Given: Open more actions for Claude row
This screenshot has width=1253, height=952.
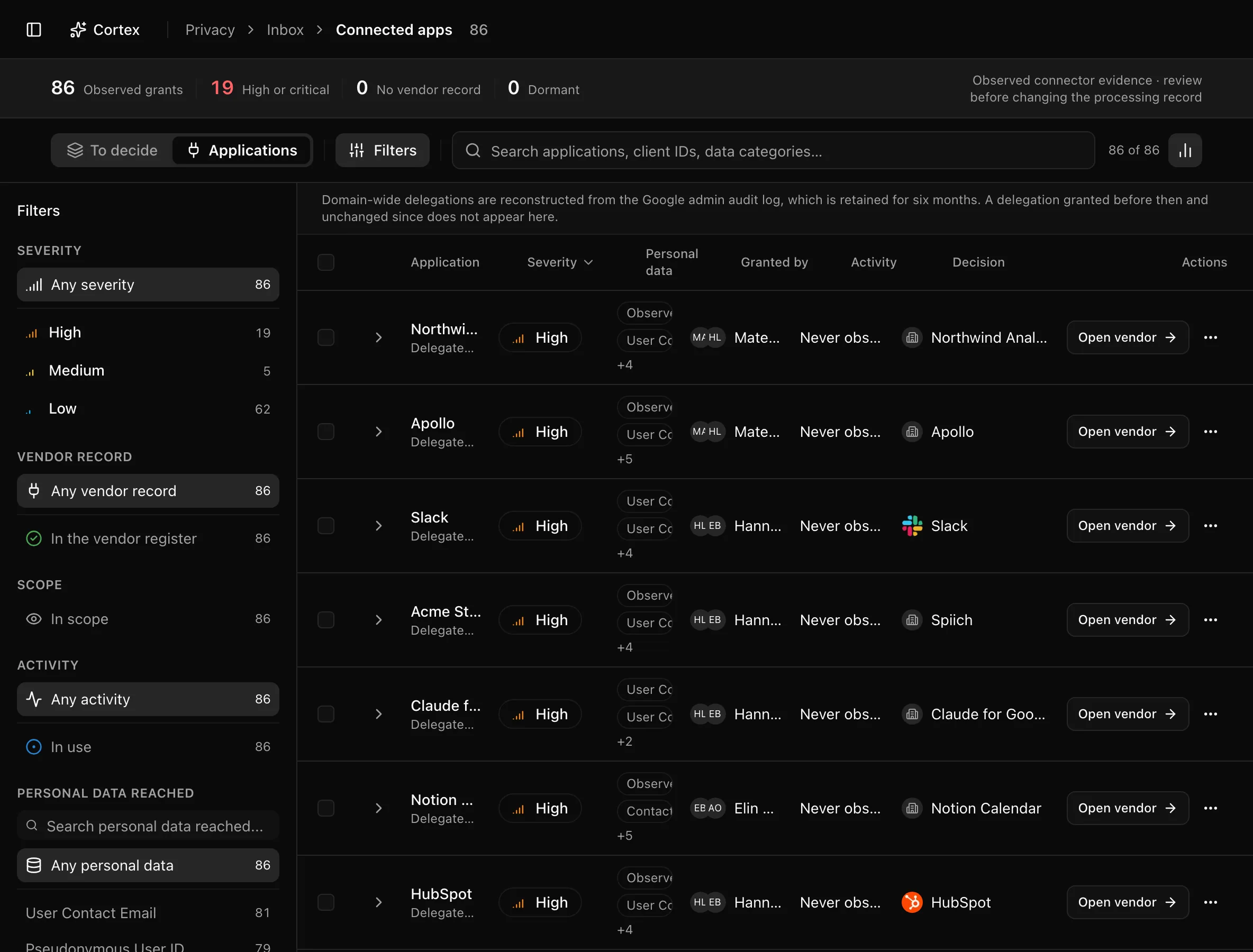Looking at the screenshot, I should 1211,714.
